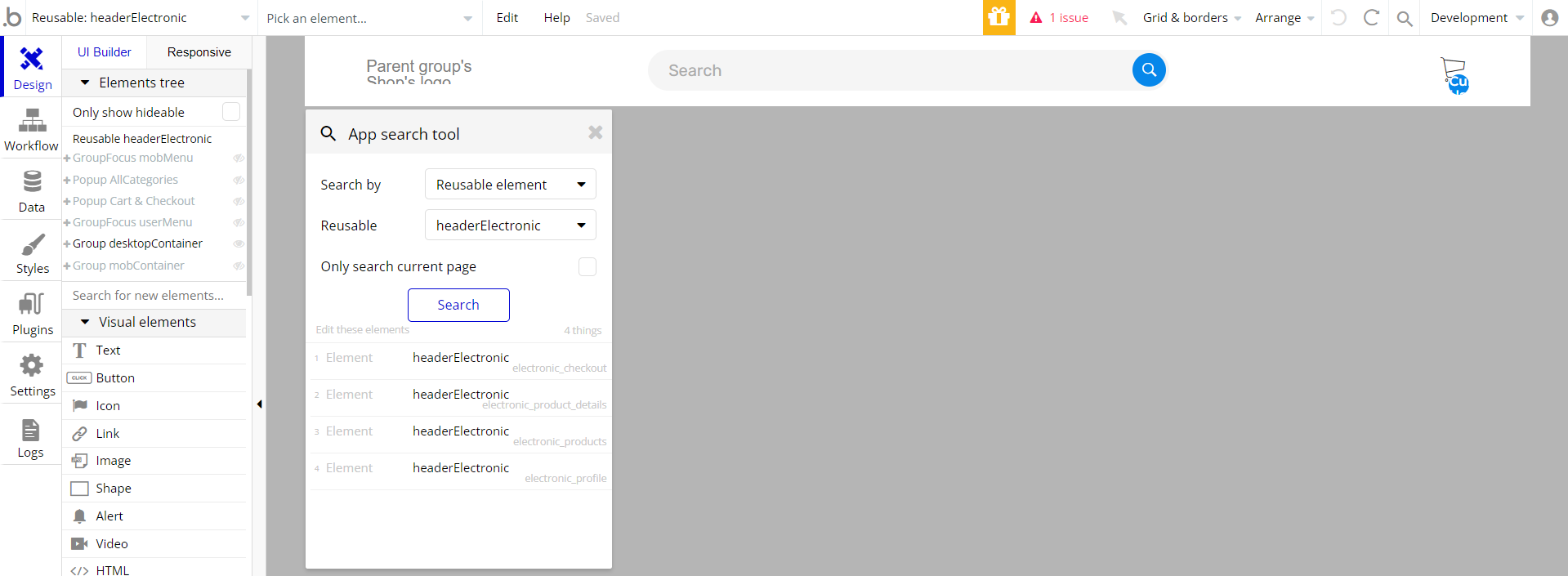Click the Parent group's Shop's logo text
The width and height of the screenshot is (1568, 576).
(419, 72)
